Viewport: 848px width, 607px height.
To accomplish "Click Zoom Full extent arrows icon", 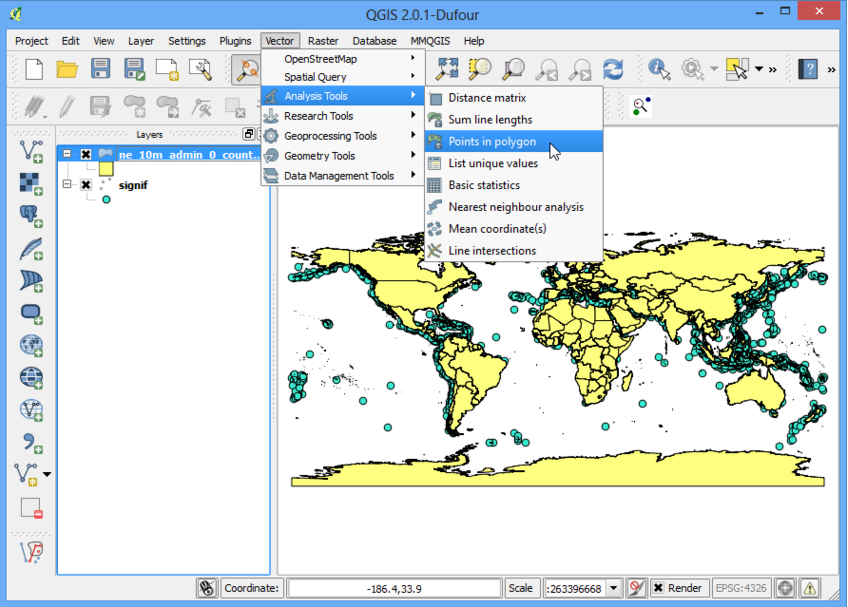I will 447,69.
